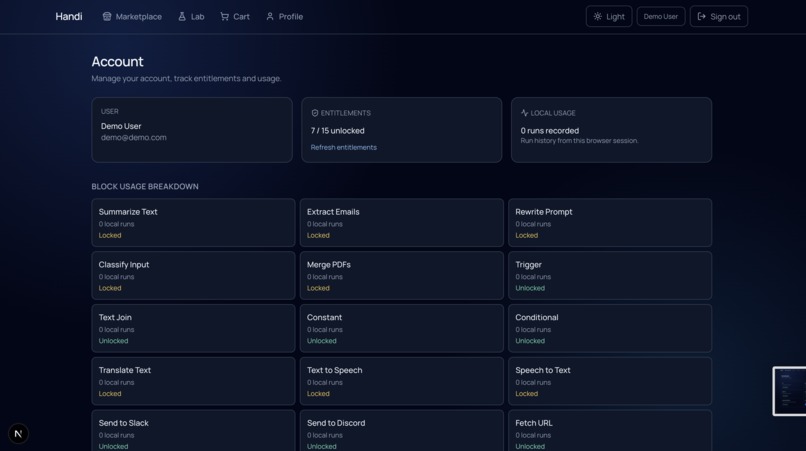806x451 pixels.
Task: Click the sign out arrow icon
Action: [702, 16]
